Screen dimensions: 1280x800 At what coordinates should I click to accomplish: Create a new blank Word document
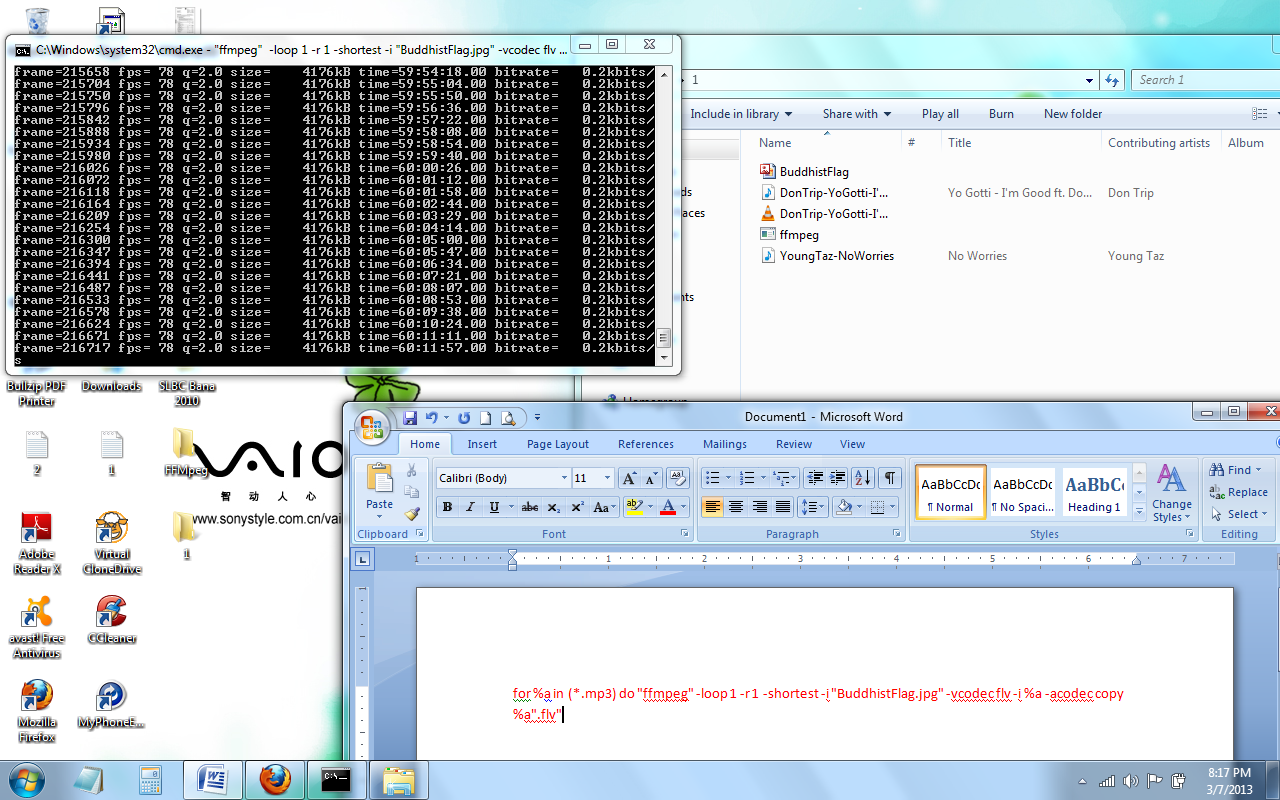point(486,418)
